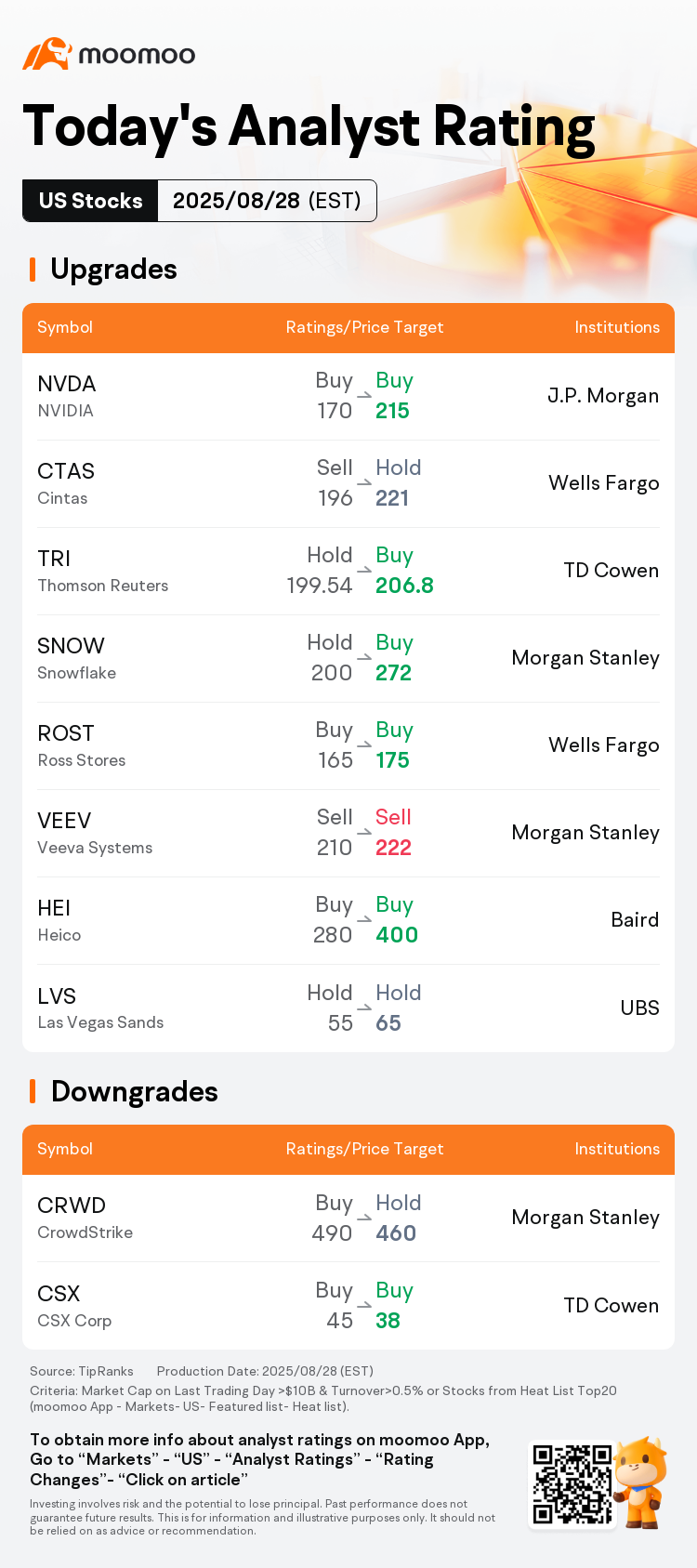This screenshot has height=1568, width=697.
Task: Click the arrow icon in CRWD row
Action: [364, 1219]
